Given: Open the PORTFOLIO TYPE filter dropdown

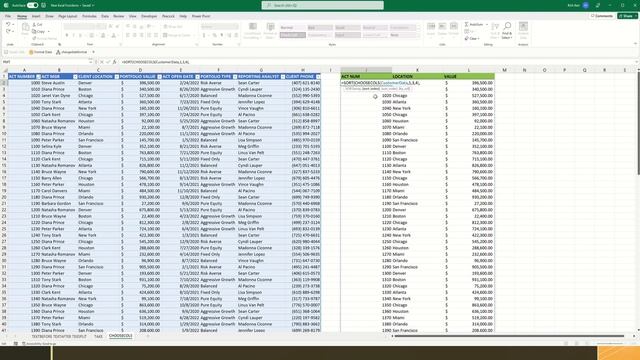Looking at the screenshot, I should click(235, 77).
